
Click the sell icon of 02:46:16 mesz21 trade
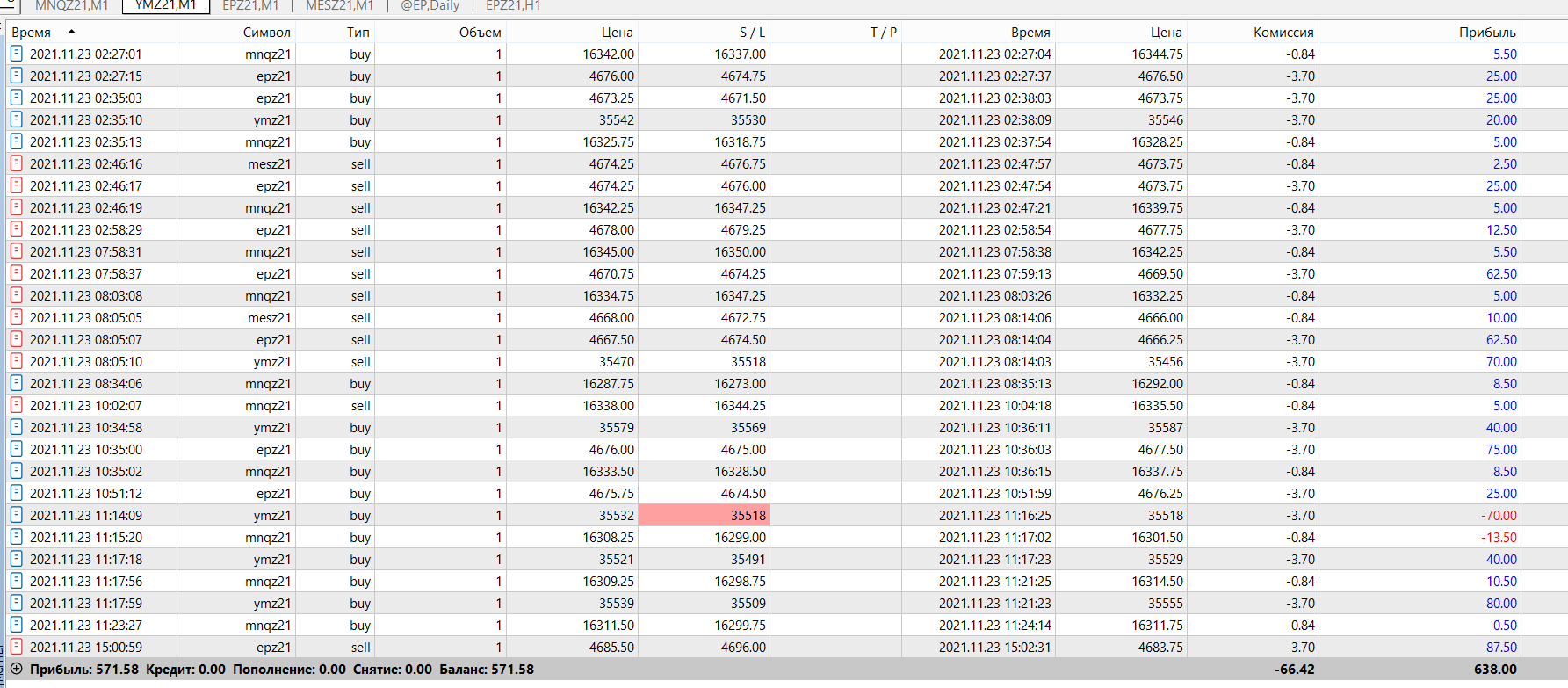coord(16,163)
